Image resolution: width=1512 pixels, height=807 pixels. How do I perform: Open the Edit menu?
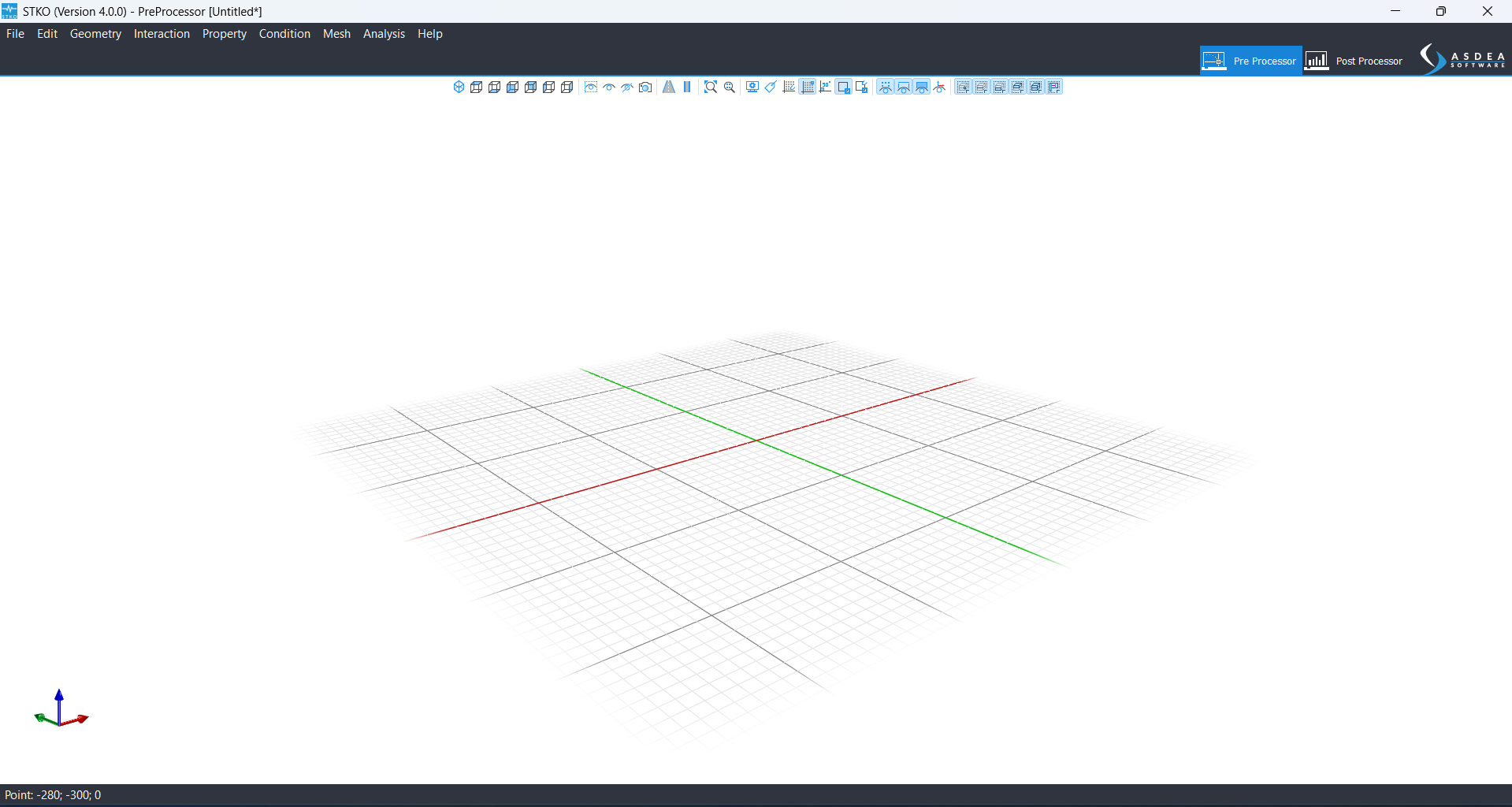[47, 34]
